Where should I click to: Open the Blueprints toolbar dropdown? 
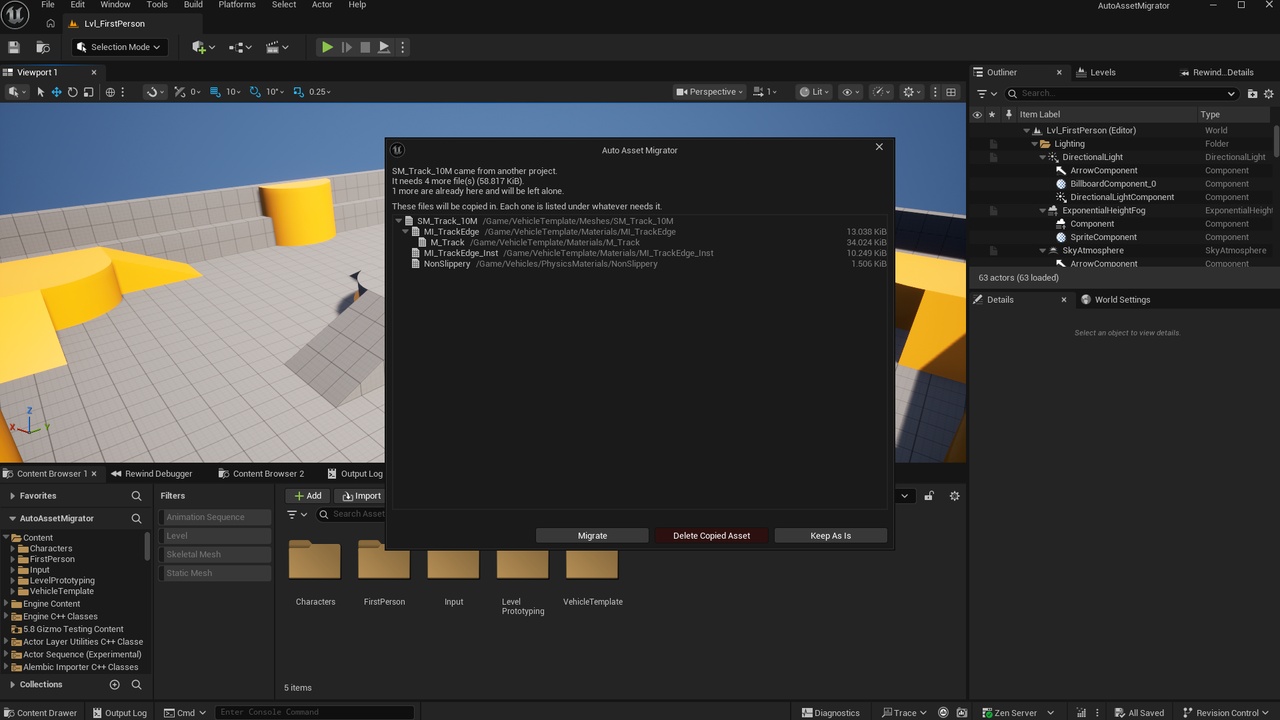240,47
